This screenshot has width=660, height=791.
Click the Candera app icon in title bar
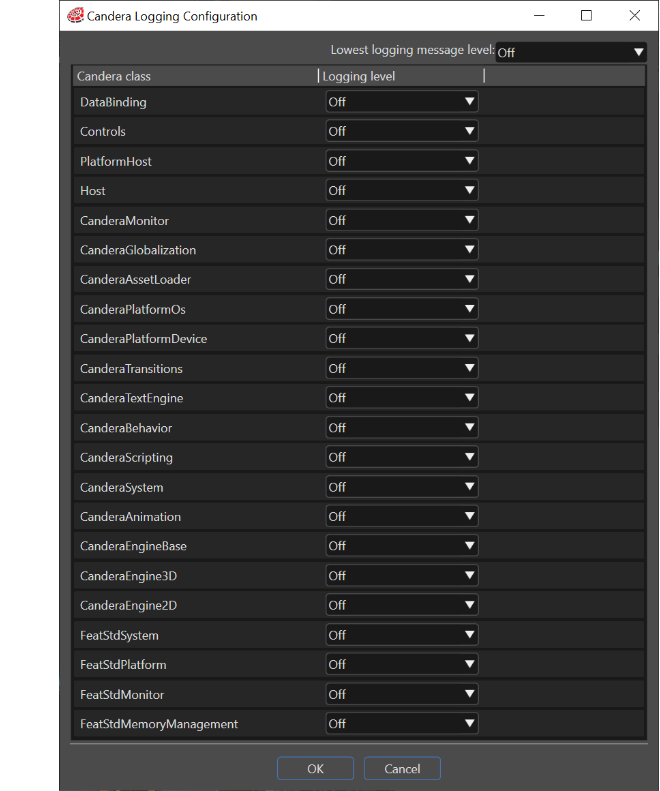point(75,16)
